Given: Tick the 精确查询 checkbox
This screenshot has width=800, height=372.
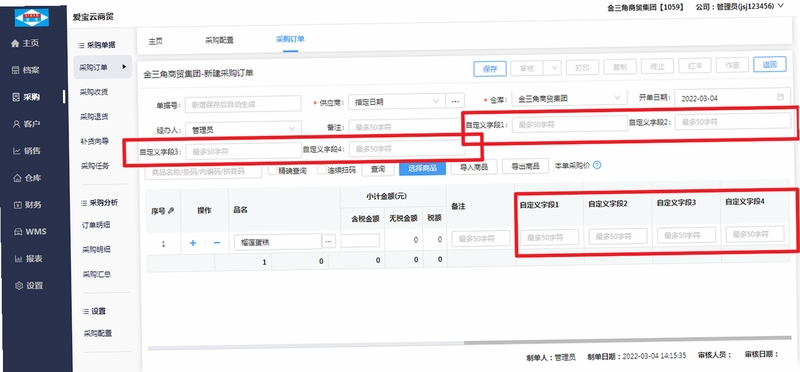Looking at the screenshot, I should point(273,170).
